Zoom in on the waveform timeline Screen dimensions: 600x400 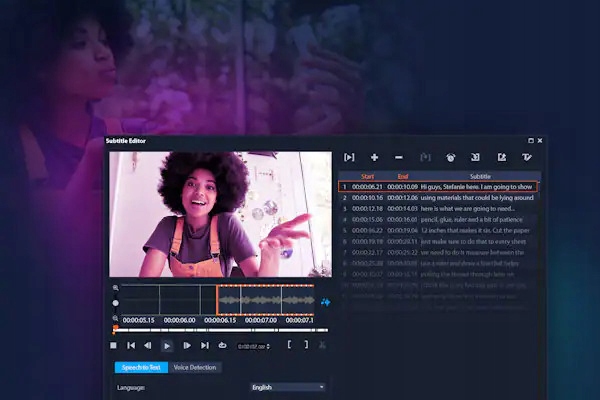tap(116, 288)
